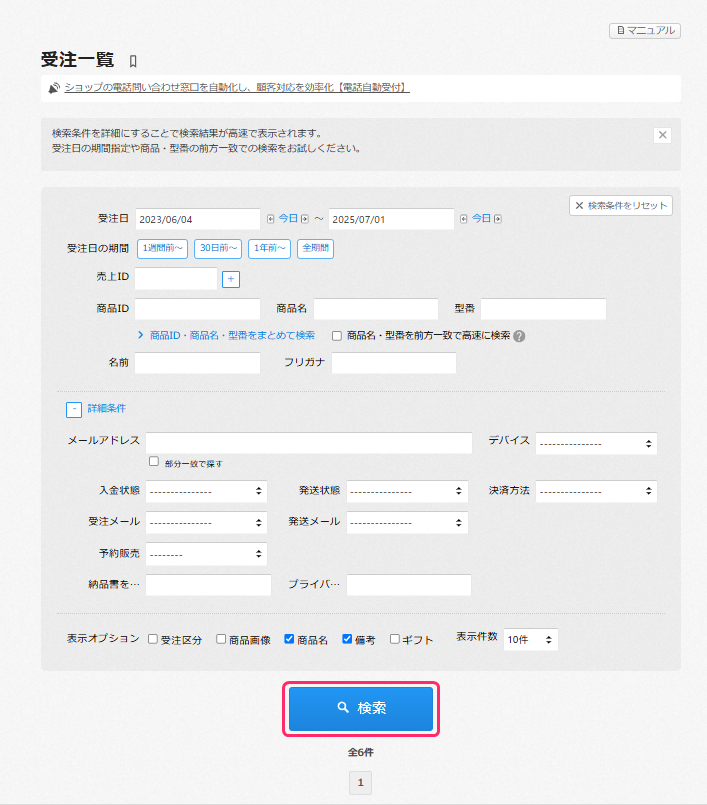
Task: Click the 名前 input field
Action: 198,363
